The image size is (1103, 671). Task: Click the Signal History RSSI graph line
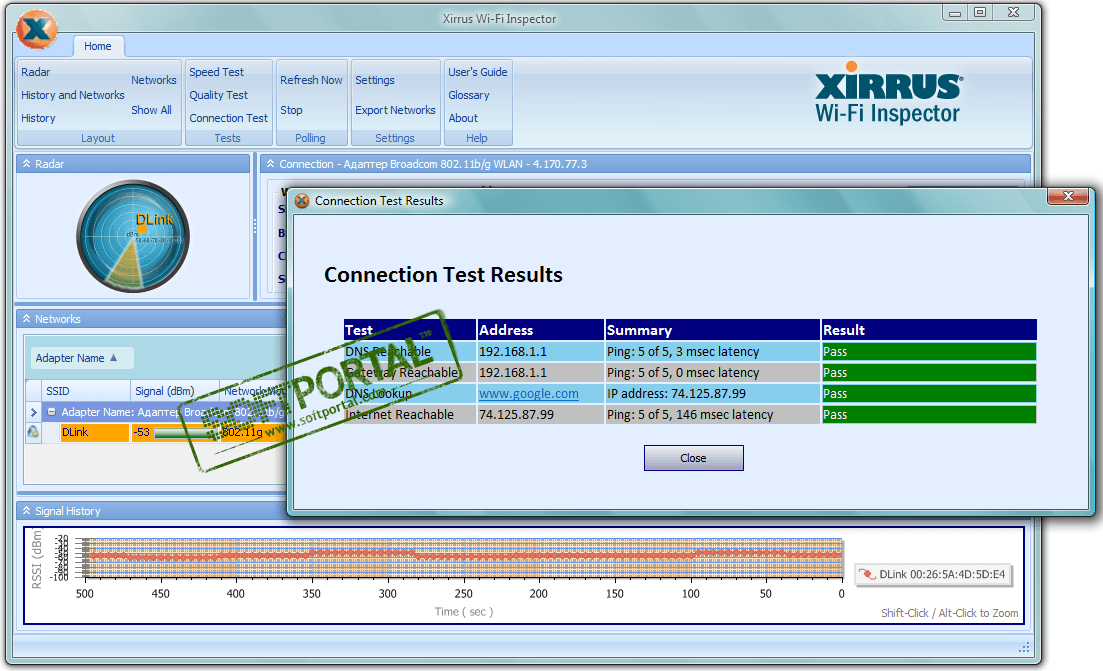point(464,556)
